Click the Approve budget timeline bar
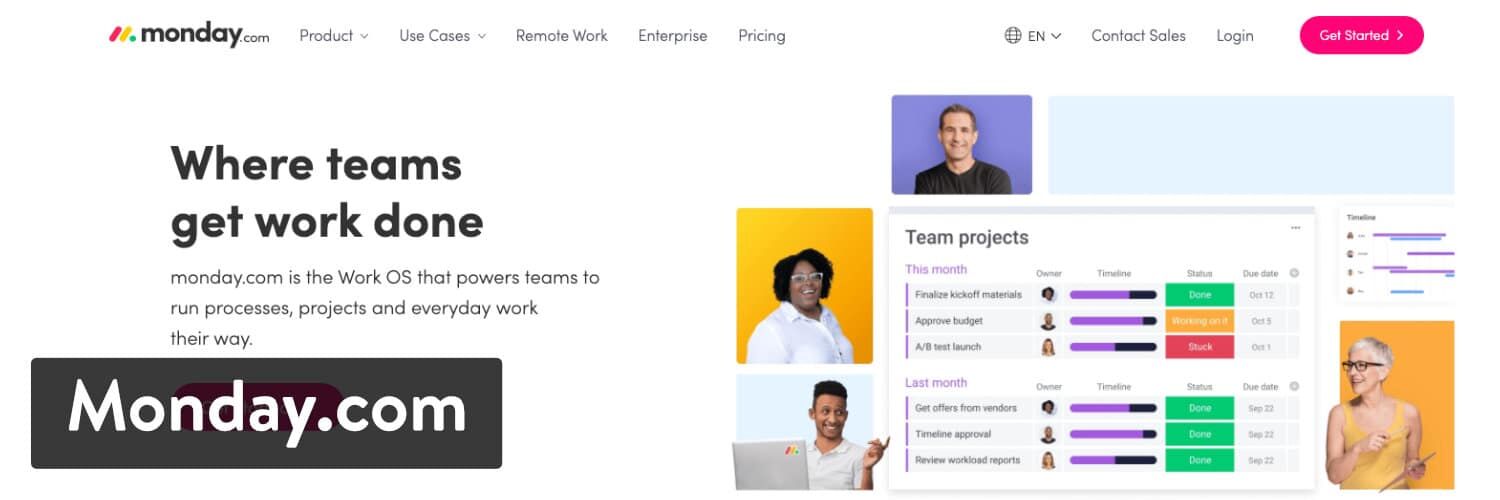The image size is (1500, 500). click(x=1113, y=321)
